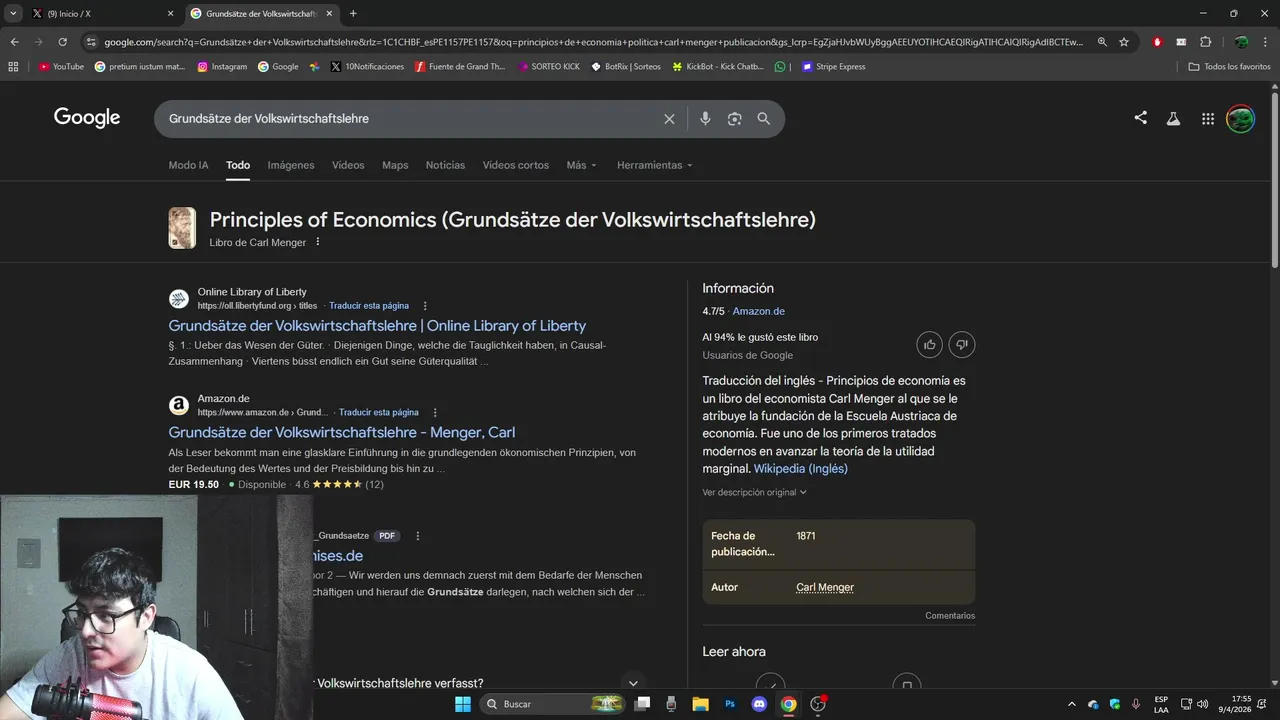Click the Windows taskbar Buscar search box
The image size is (1280, 720).
pos(553,704)
